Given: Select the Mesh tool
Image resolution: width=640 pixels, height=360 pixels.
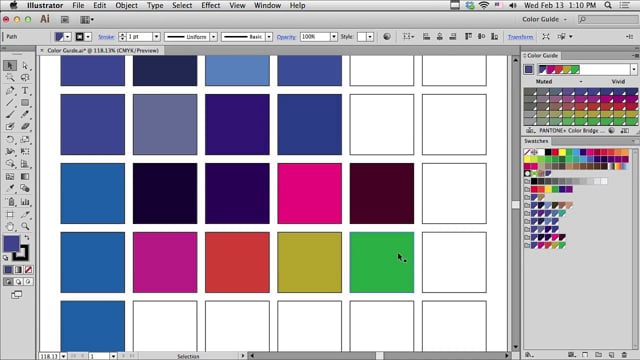Looking at the screenshot, I should point(10,177).
